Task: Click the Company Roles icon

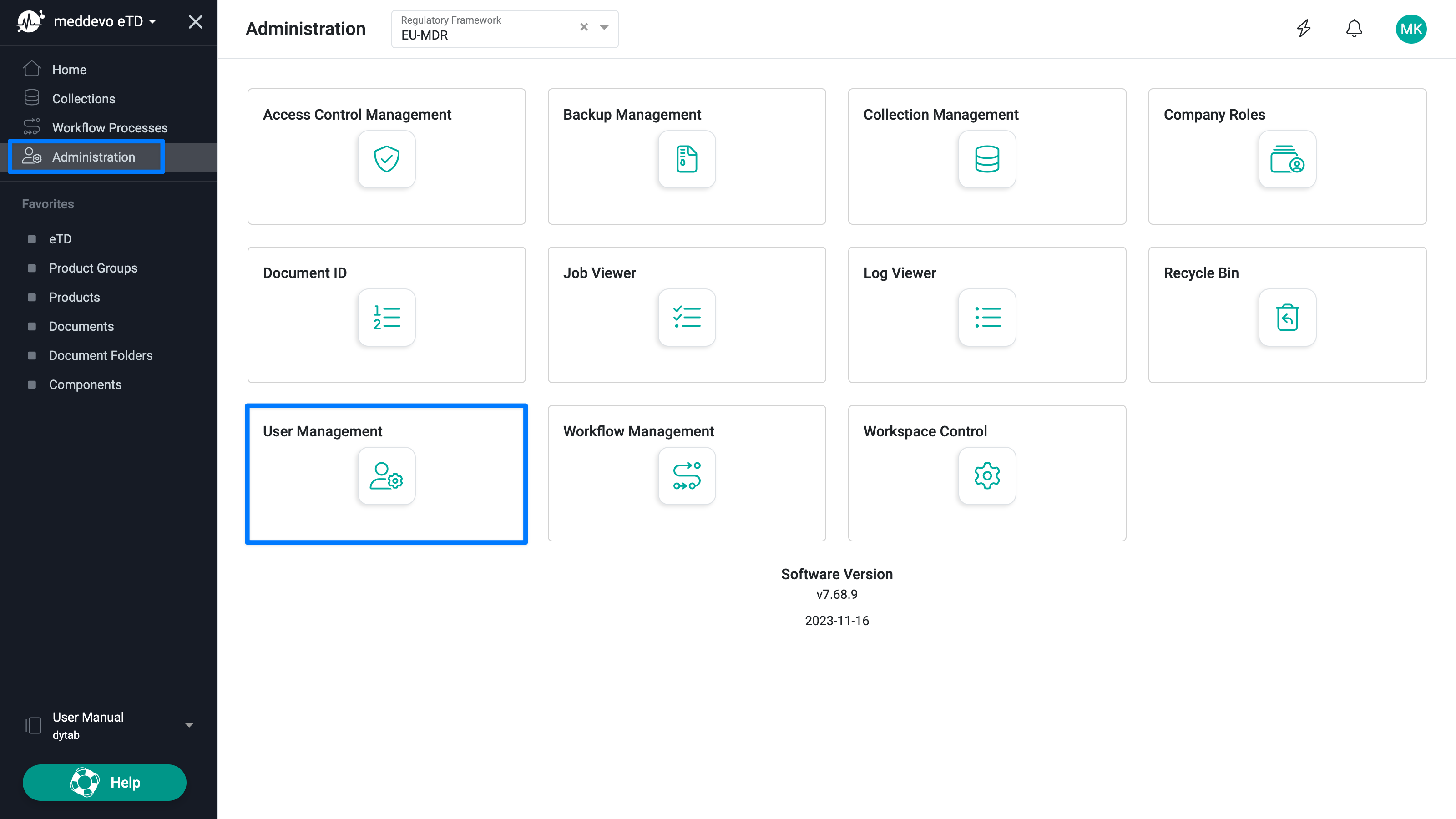Action: tap(1287, 159)
